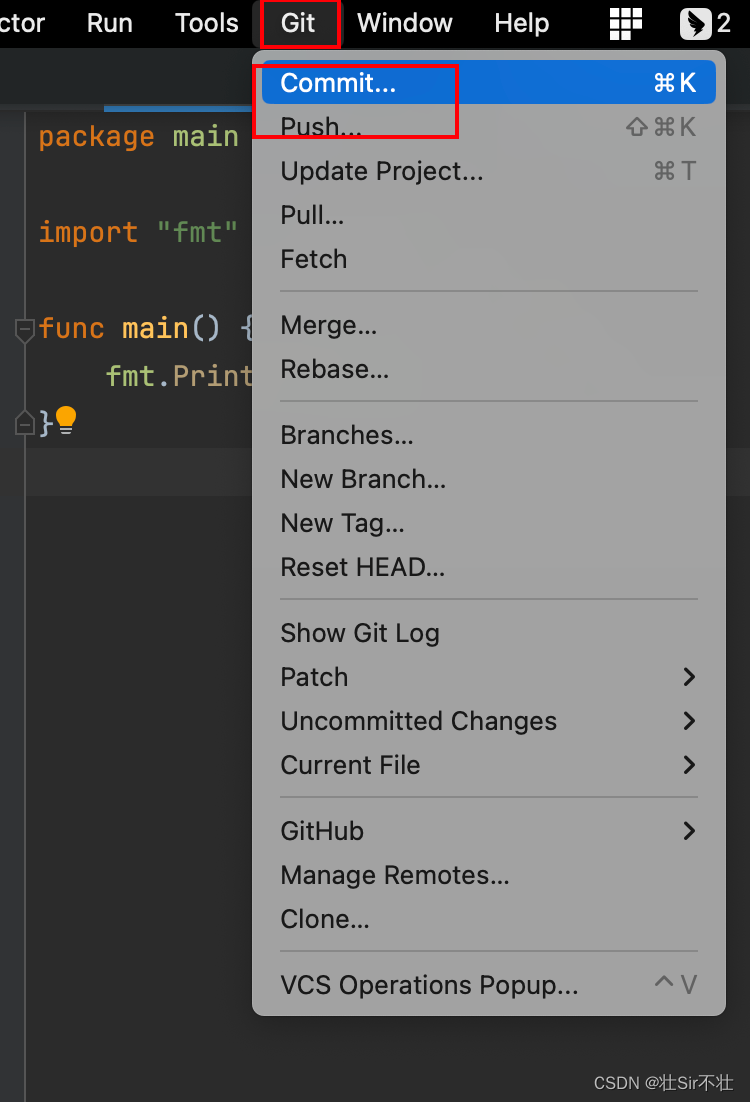The width and height of the screenshot is (750, 1102).
Task: Select Commit... from the Git menu
Action: [x=489, y=82]
